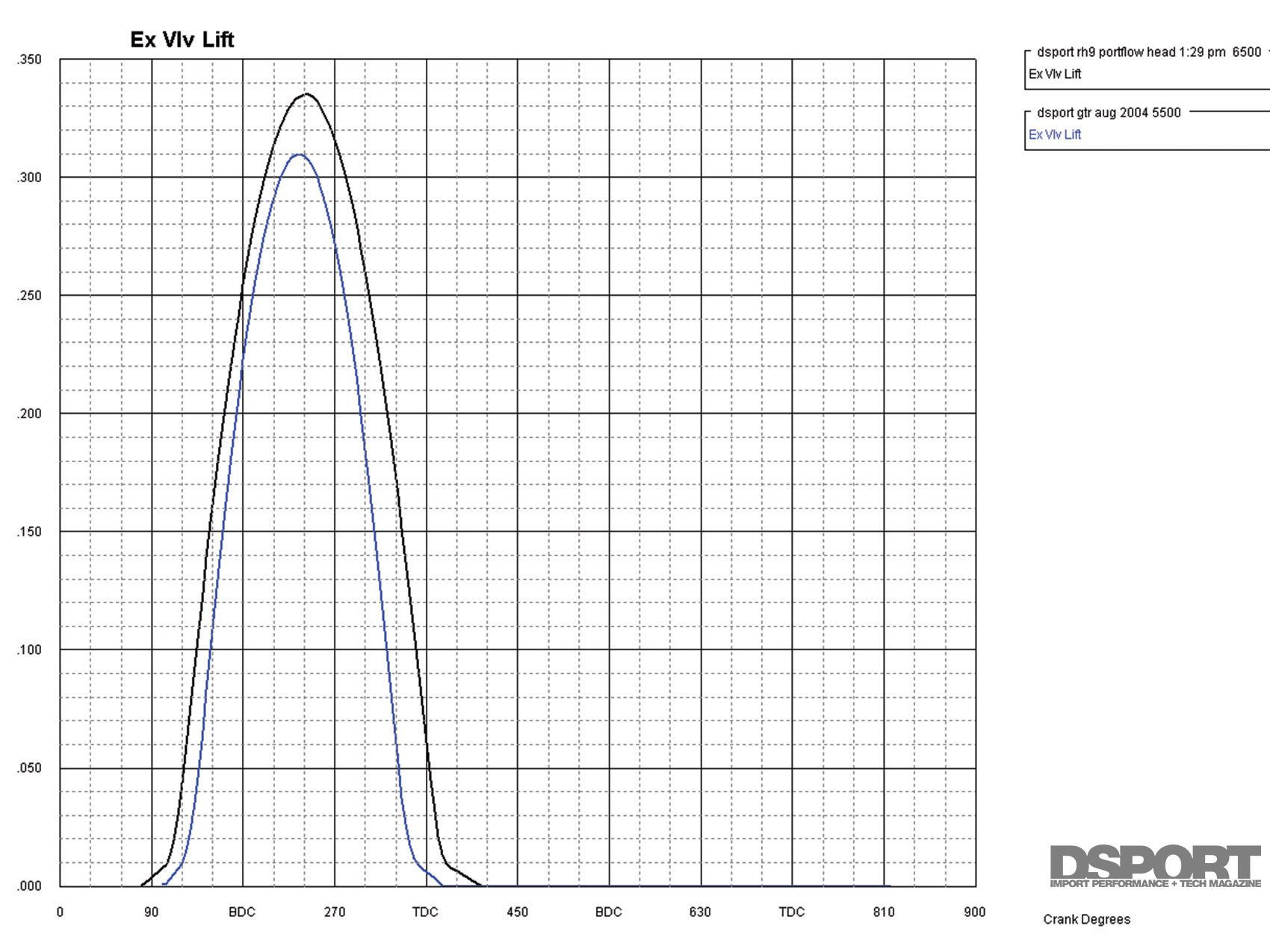Click the .350 value on vertical axis
The width and height of the screenshot is (1270, 952).
point(29,60)
